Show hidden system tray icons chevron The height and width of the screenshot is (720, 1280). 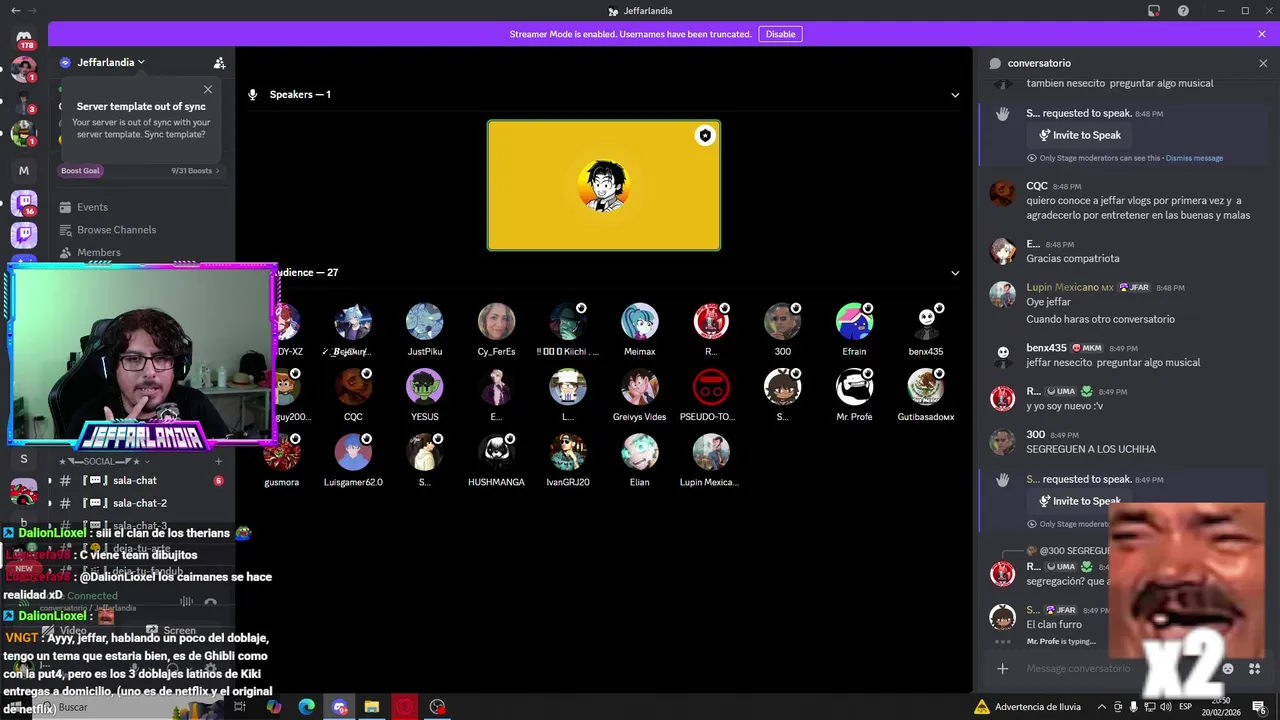click(1102, 707)
